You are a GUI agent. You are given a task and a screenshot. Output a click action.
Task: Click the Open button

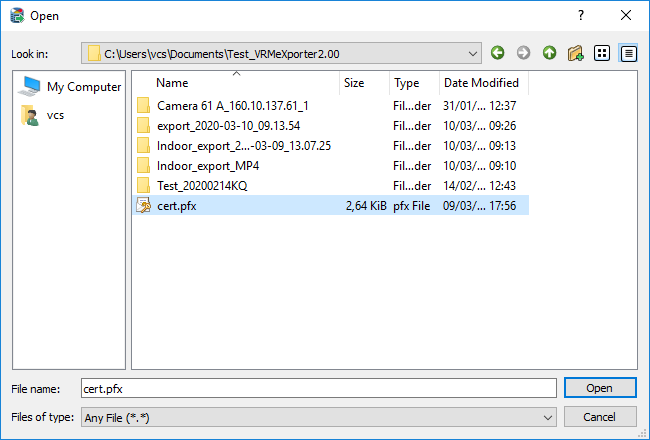pos(600,388)
